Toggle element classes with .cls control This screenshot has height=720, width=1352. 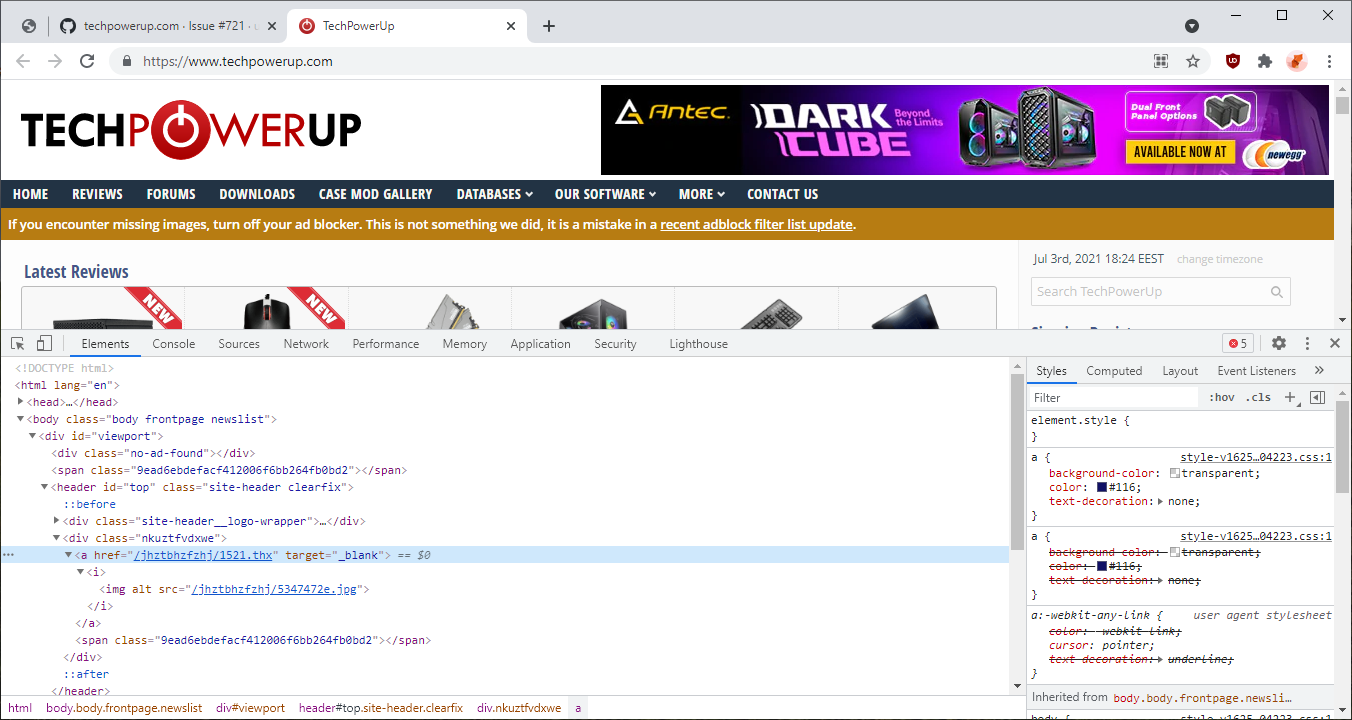point(1258,397)
